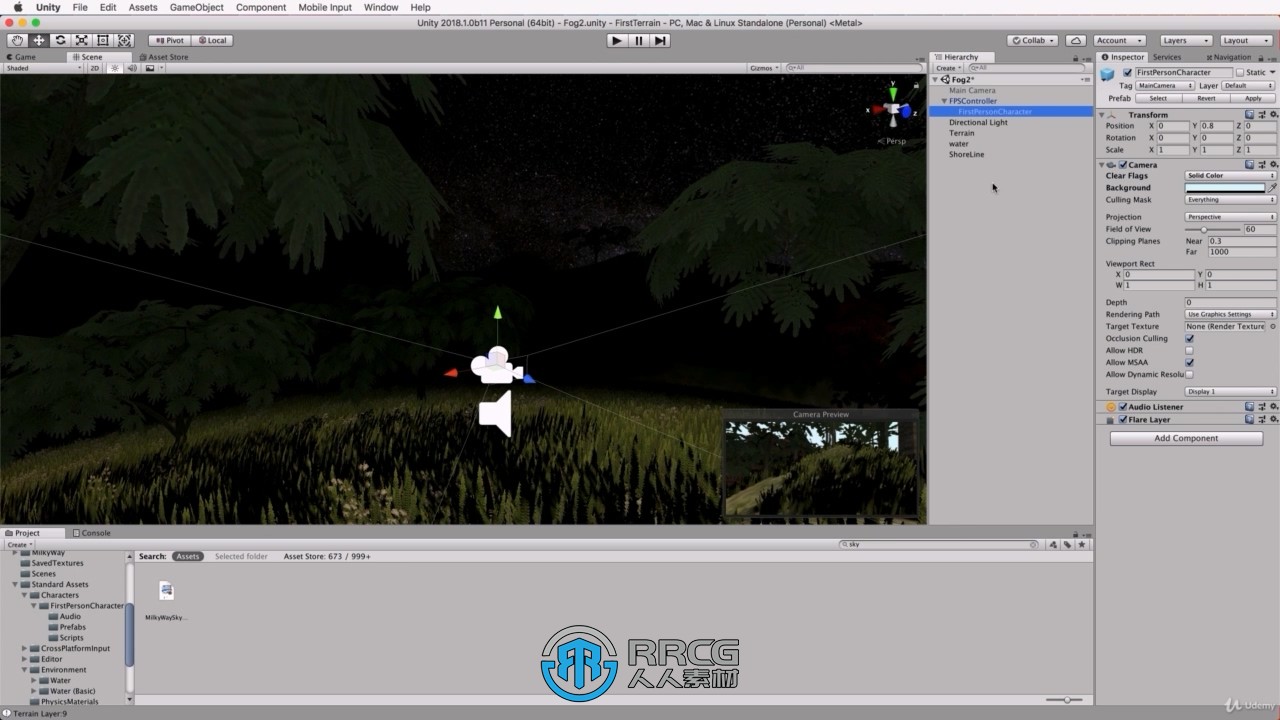Click the prefab Revert button
The image size is (1280, 720).
click(x=1206, y=98)
